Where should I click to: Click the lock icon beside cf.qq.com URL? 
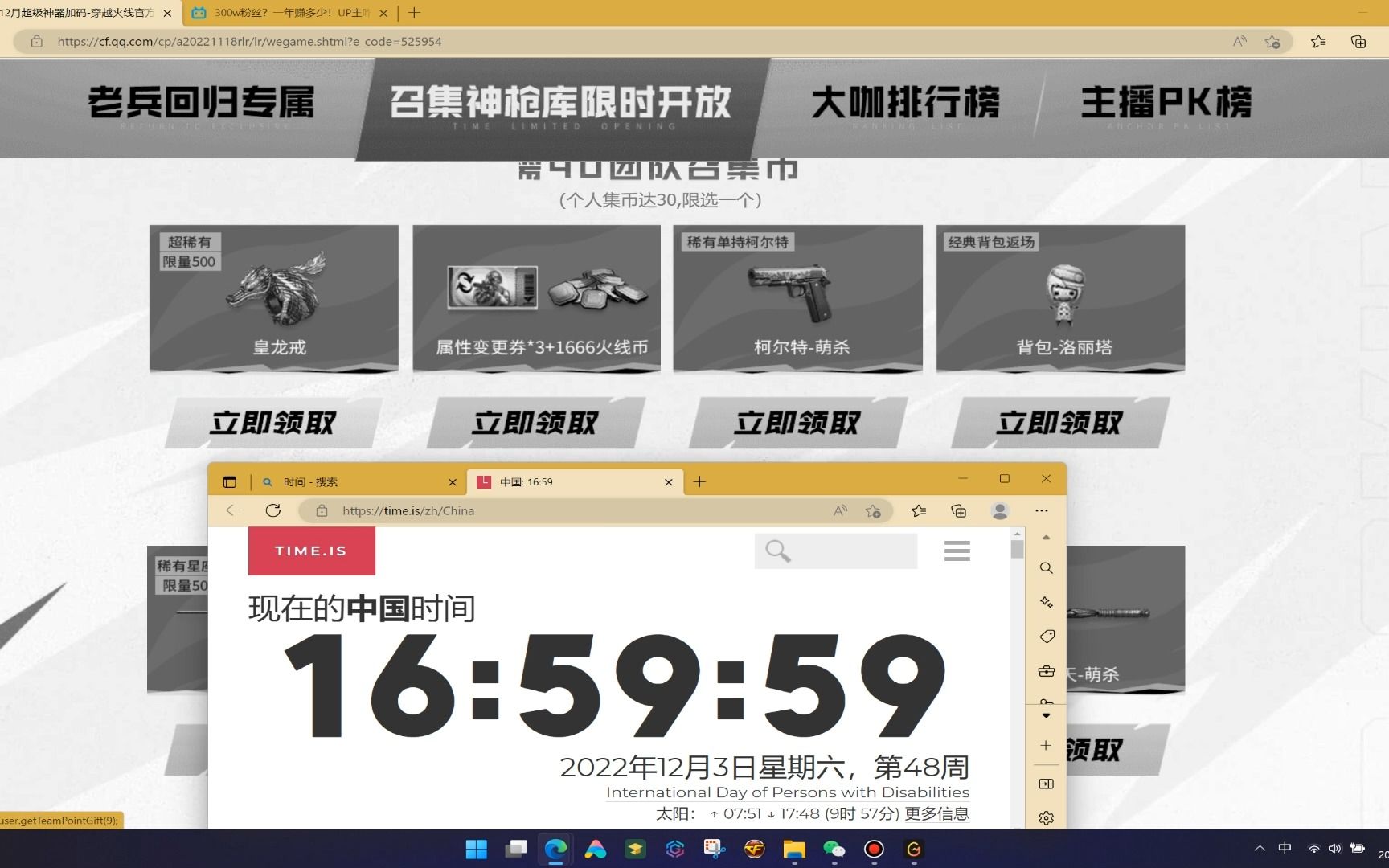pos(37,42)
